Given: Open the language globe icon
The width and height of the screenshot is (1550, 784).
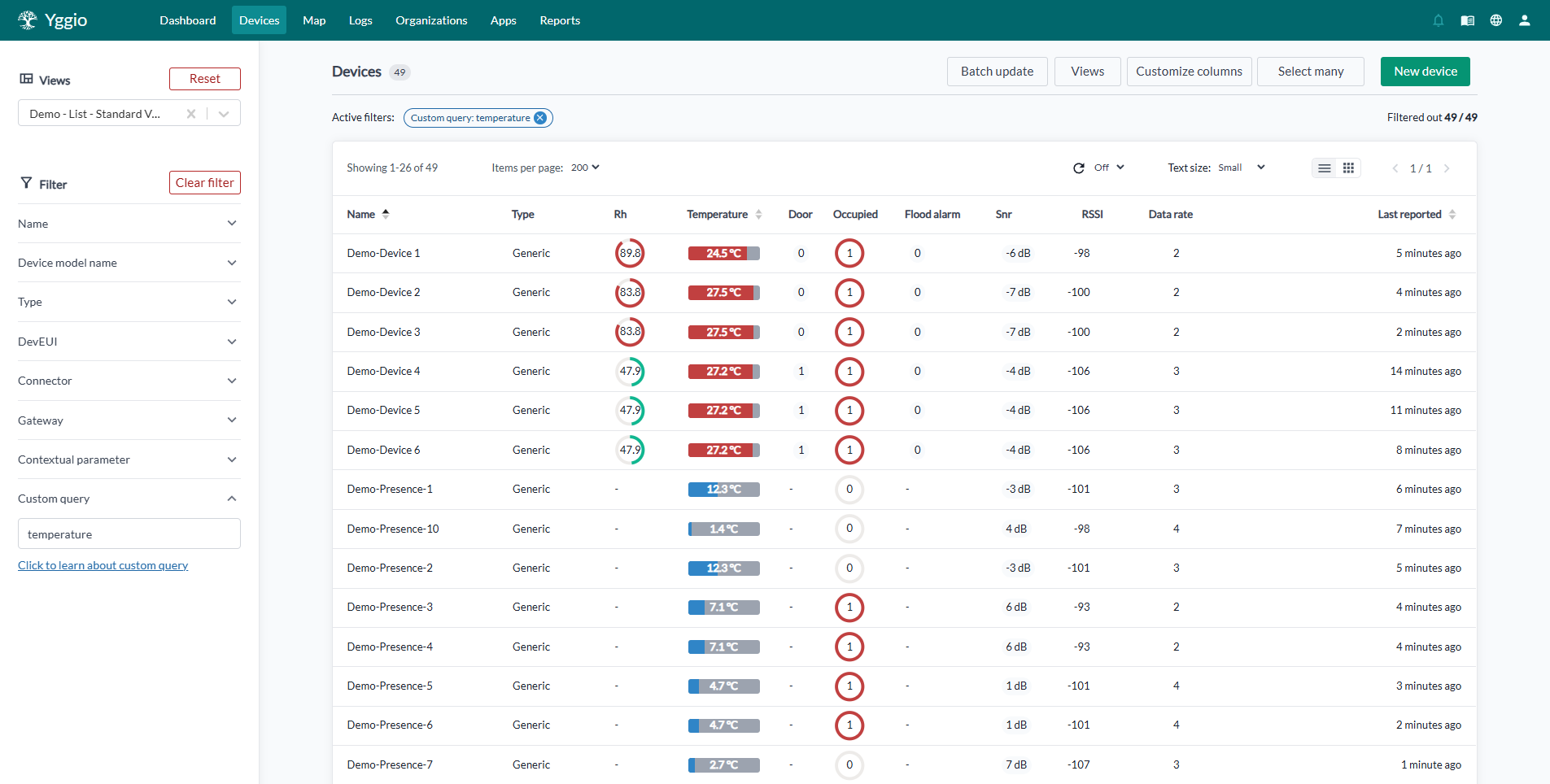Looking at the screenshot, I should click(x=1496, y=20).
